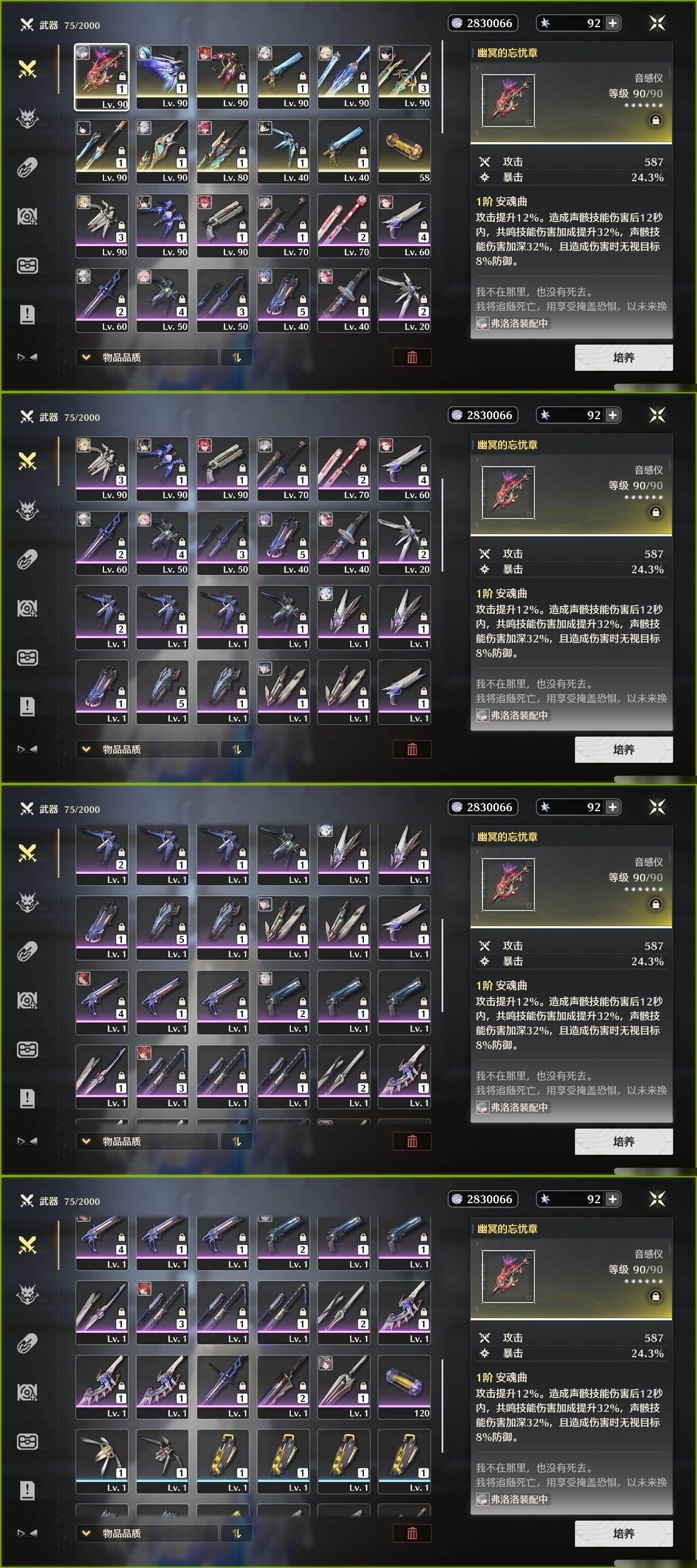The width and height of the screenshot is (697, 1568).
Task: Click the topmost 培养 button
Action: (x=623, y=357)
